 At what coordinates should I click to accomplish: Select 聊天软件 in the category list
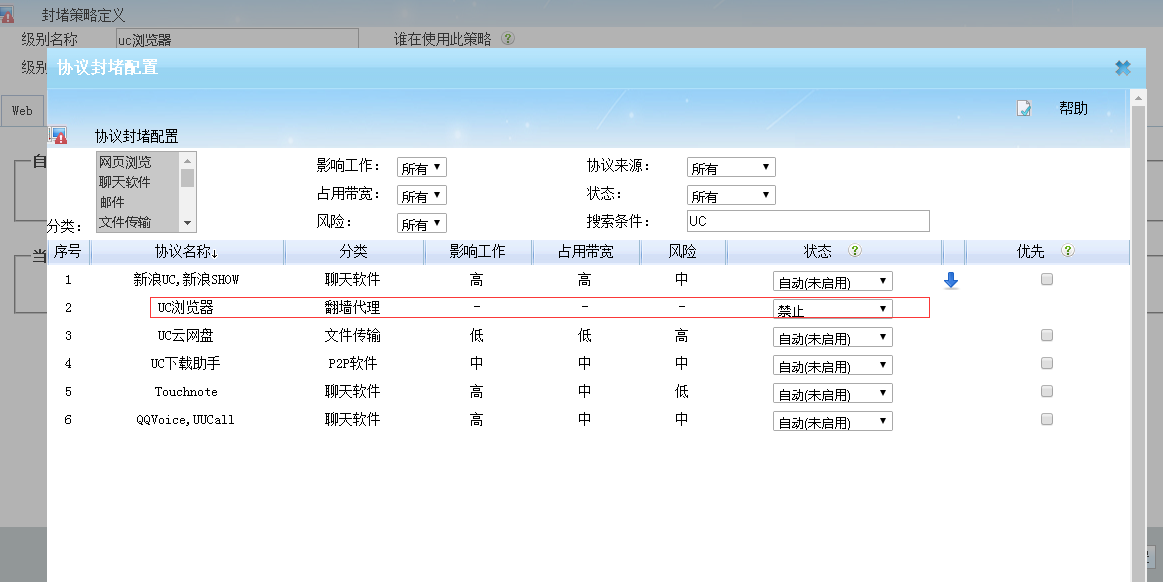click(125, 182)
